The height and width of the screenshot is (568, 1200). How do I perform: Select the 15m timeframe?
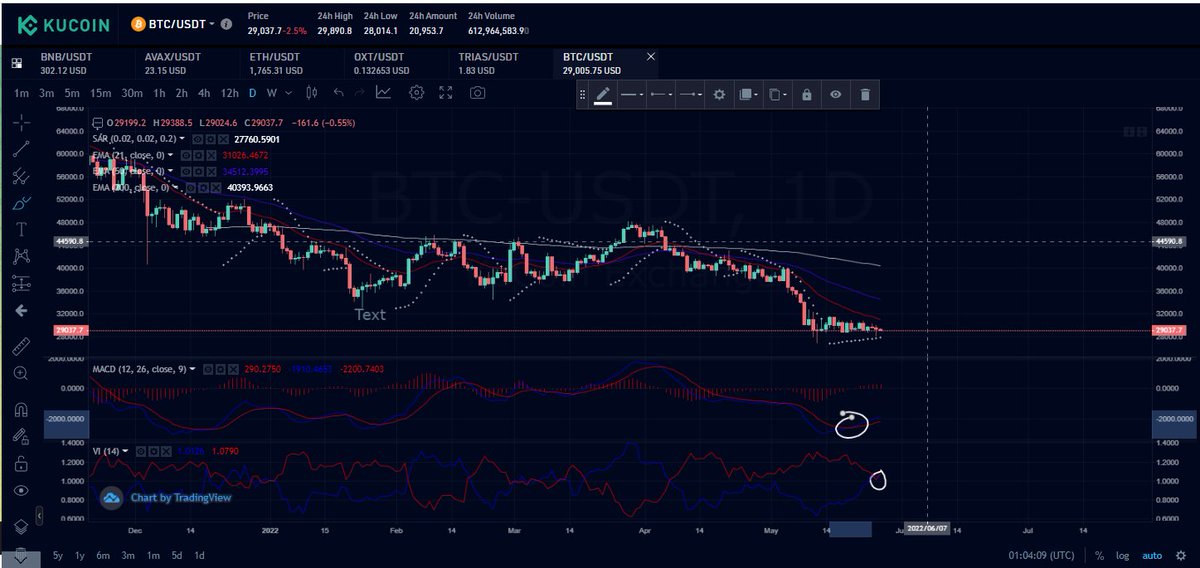100,93
